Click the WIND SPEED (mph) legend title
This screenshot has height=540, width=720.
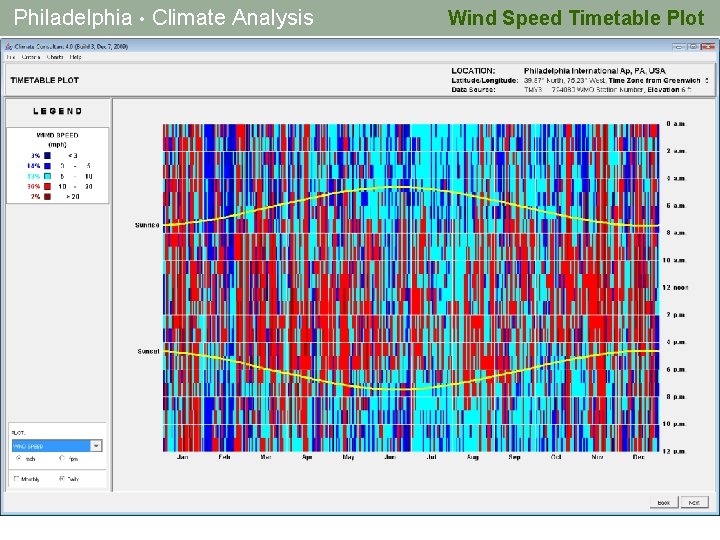[x=57, y=140]
